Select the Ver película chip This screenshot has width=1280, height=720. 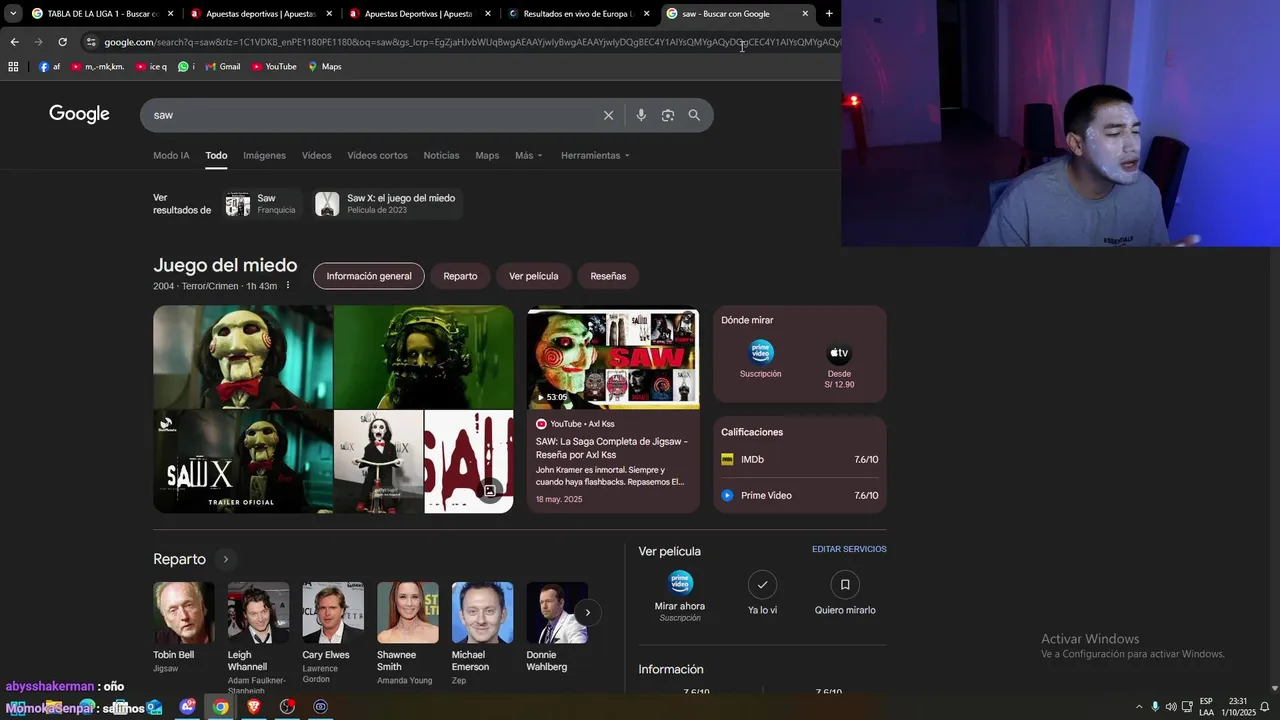coord(533,276)
